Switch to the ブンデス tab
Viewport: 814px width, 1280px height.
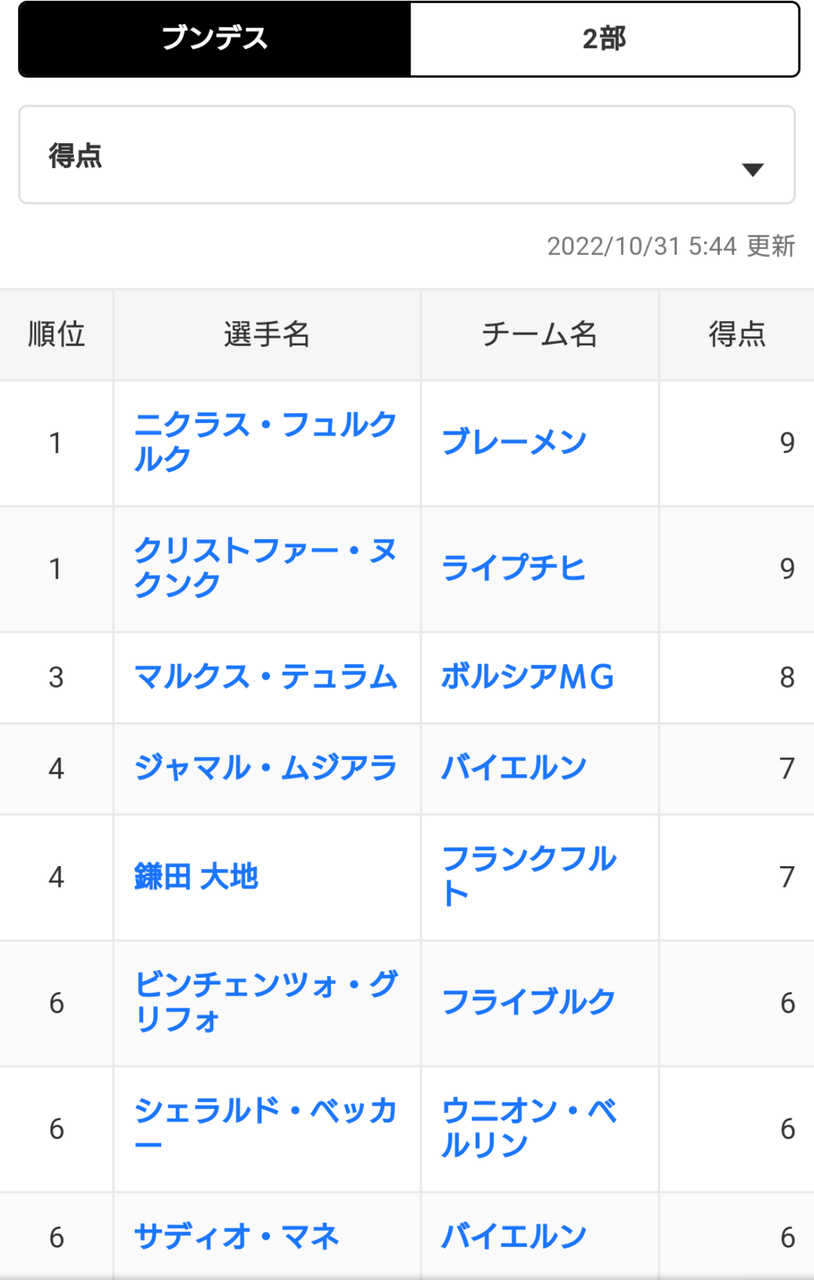coord(215,40)
